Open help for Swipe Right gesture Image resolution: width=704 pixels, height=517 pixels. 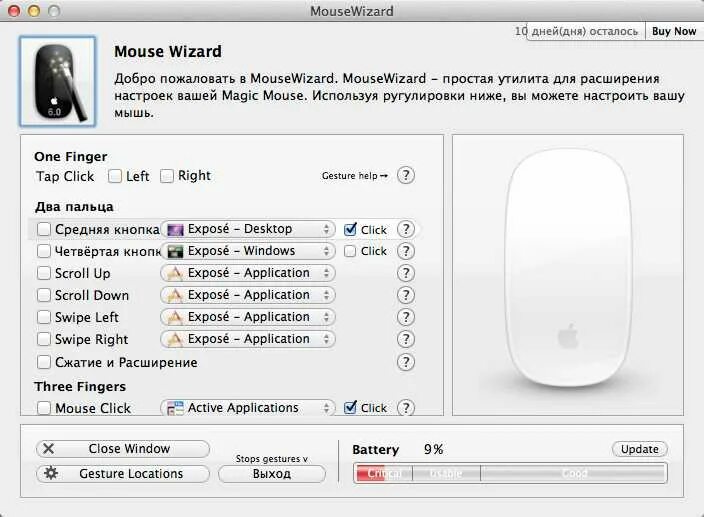[x=406, y=339]
